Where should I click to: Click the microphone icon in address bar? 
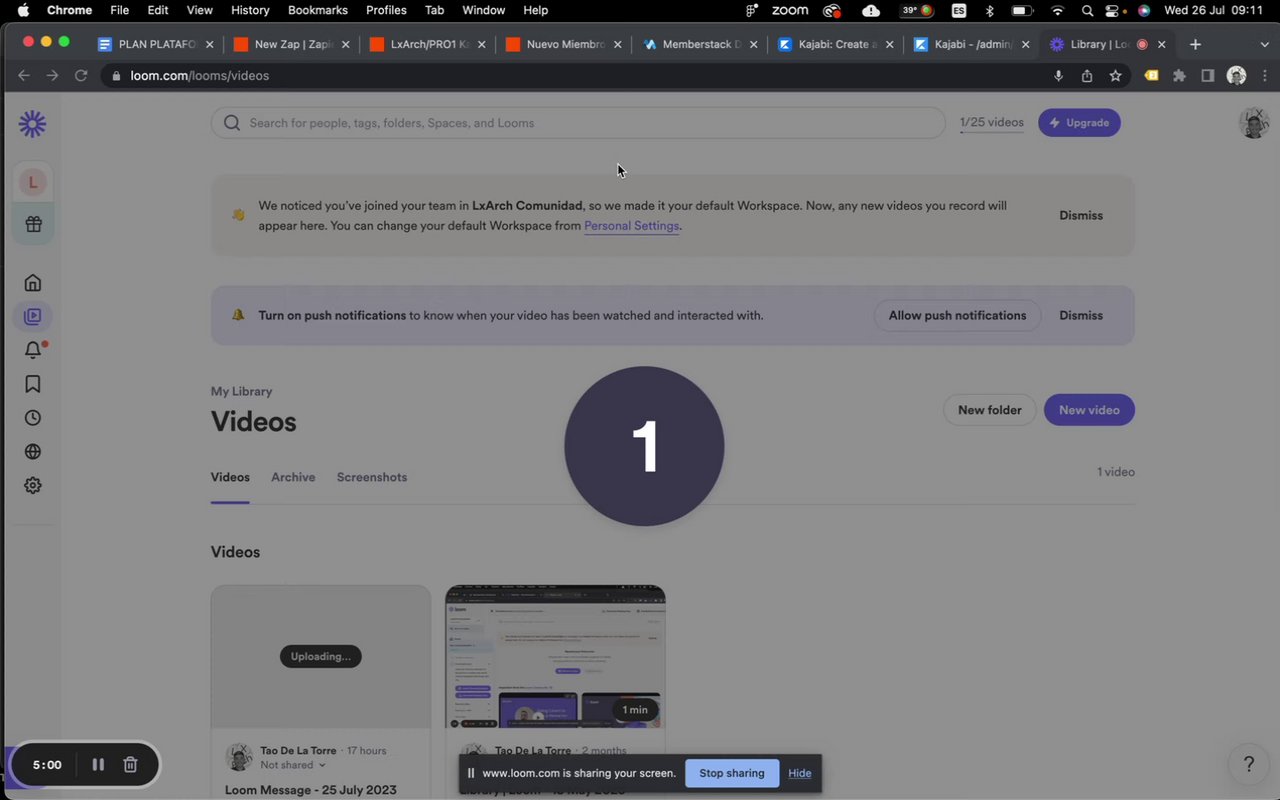pos(1059,76)
